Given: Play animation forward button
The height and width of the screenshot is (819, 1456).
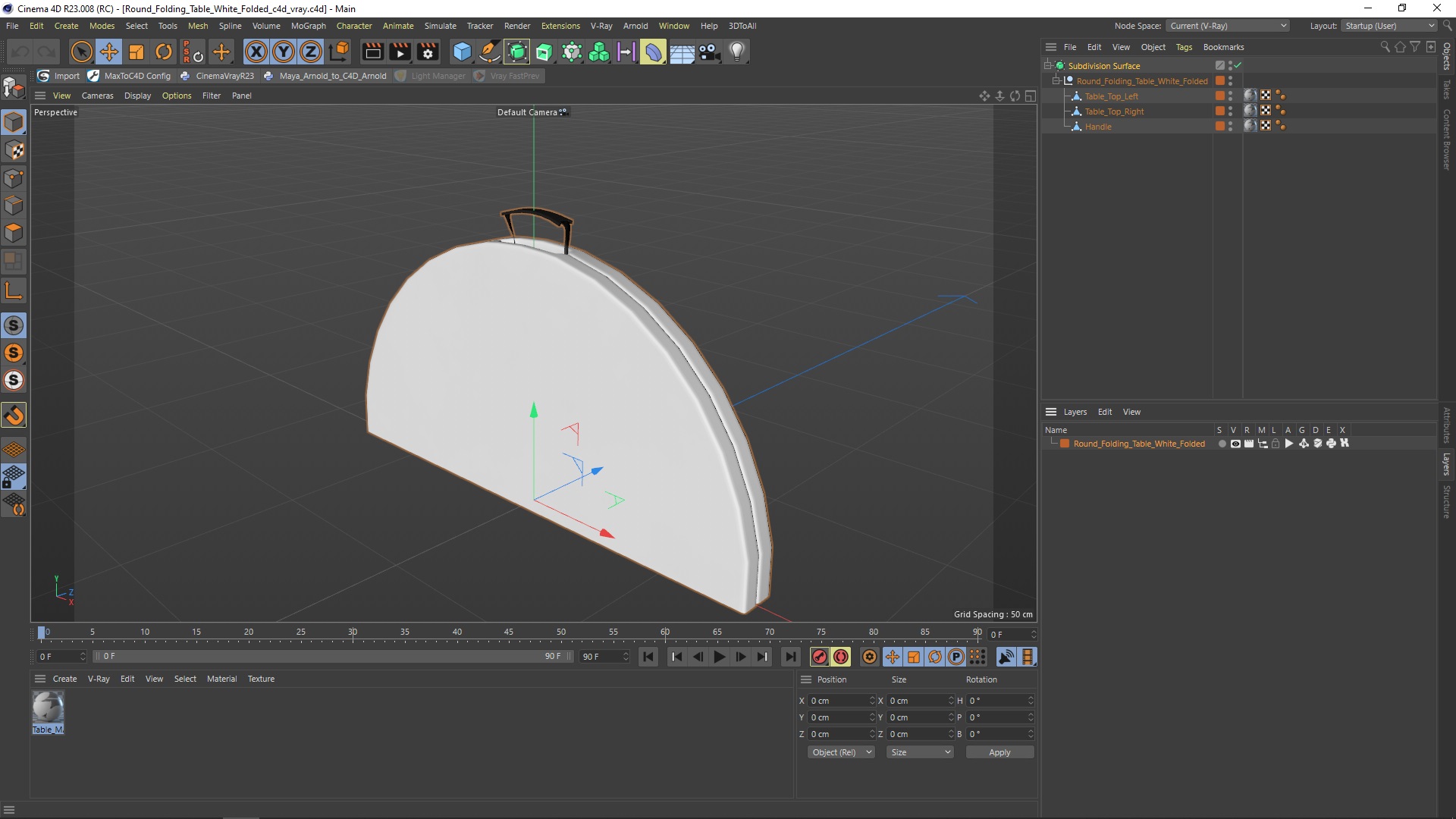Looking at the screenshot, I should point(719,657).
